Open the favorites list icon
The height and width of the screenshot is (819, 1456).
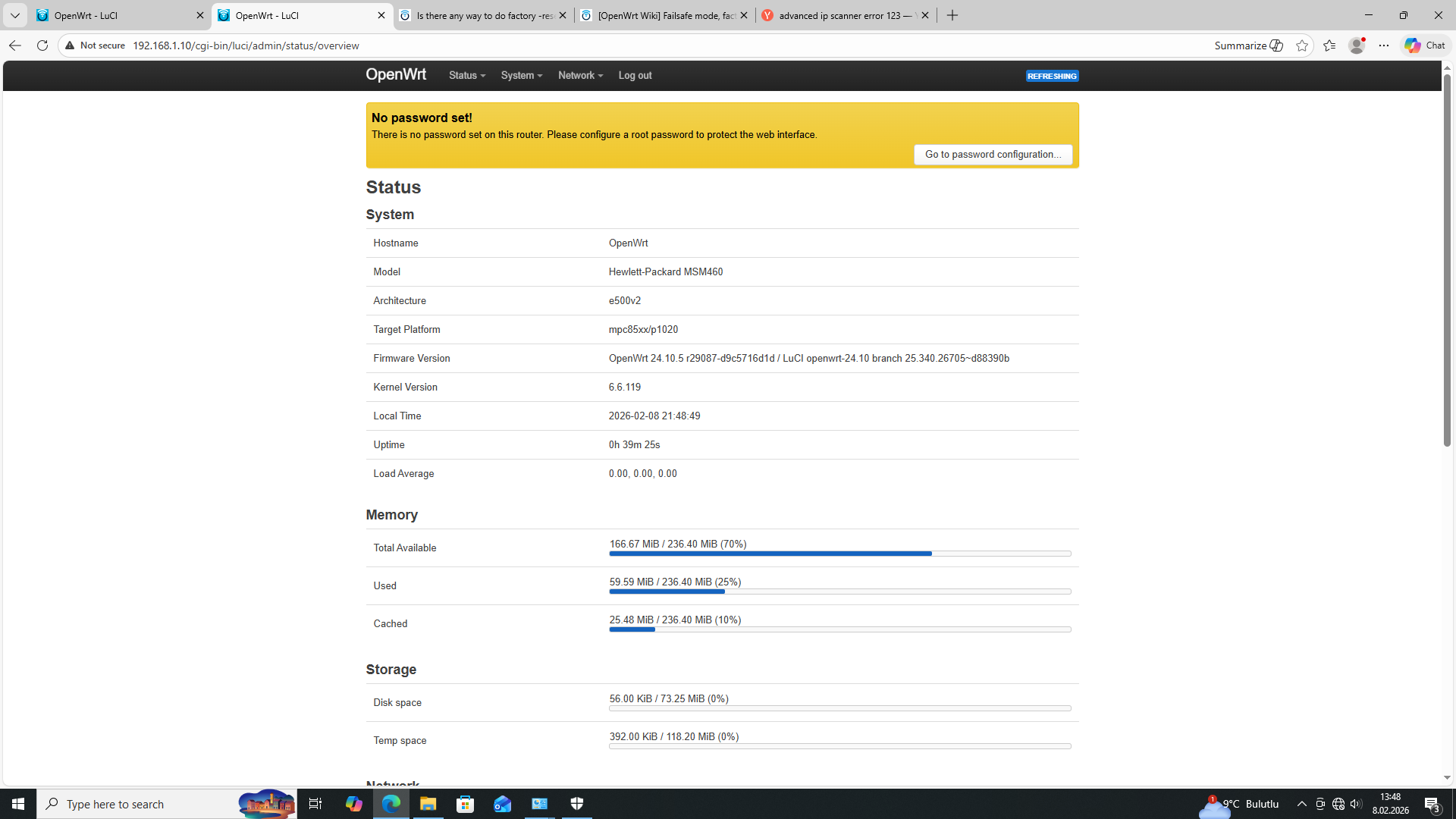pyautogui.click(x=1329, y=45)
